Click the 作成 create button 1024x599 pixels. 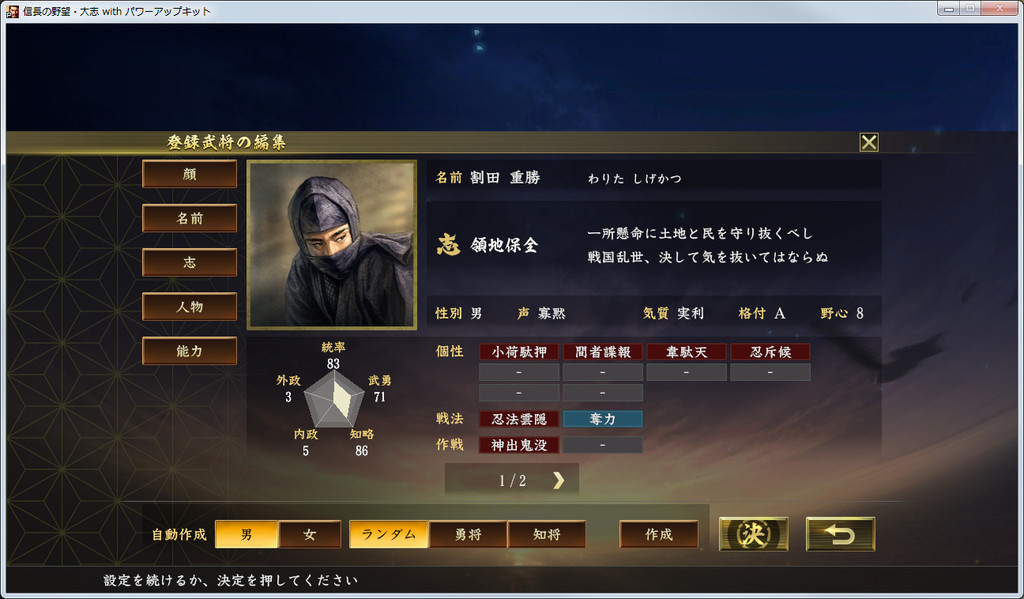click(x=659, y=534)
